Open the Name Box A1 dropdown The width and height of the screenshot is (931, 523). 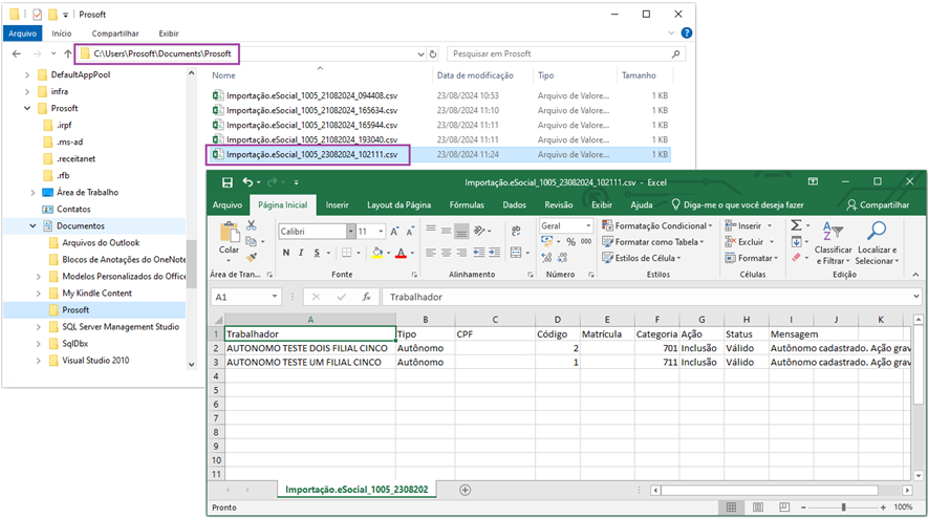click(x=274, y=297)
